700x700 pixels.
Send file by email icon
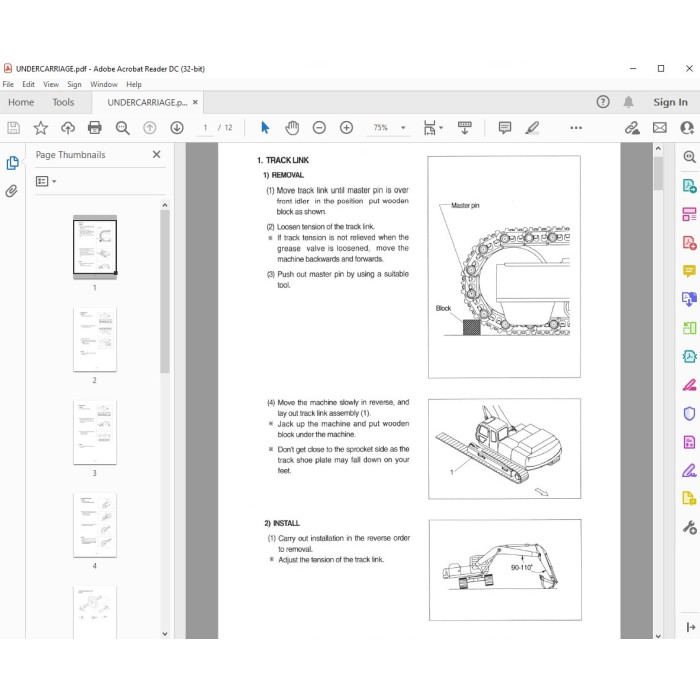coord(659,128)
